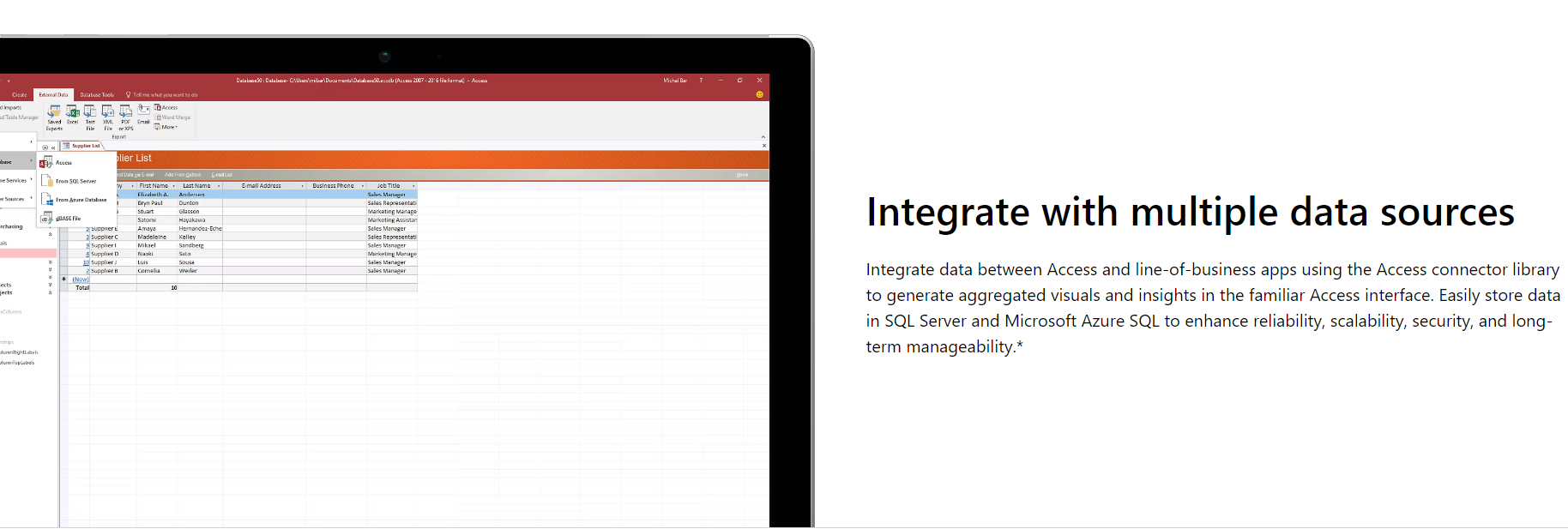Click the Sandberg last name cell
1568x529 pixels.
pos(199,245)
